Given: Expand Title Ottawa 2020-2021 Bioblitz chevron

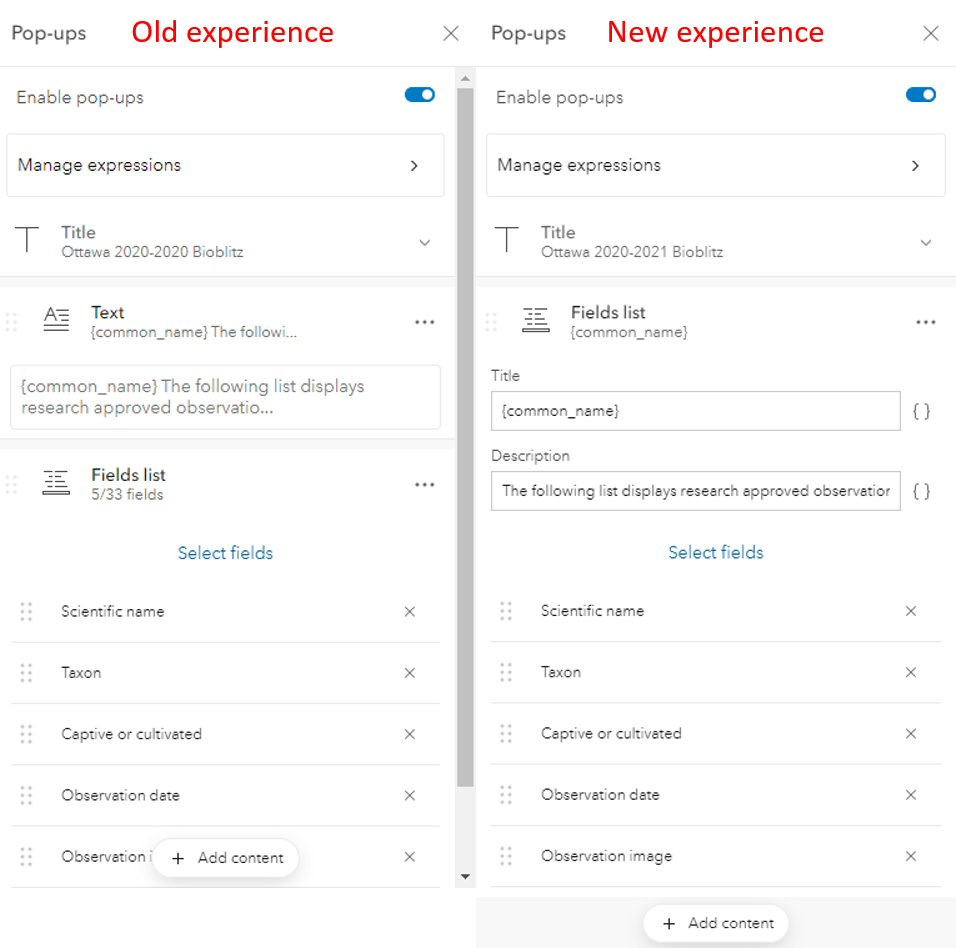Looking at the screenshot, I should tap(926, 243).
